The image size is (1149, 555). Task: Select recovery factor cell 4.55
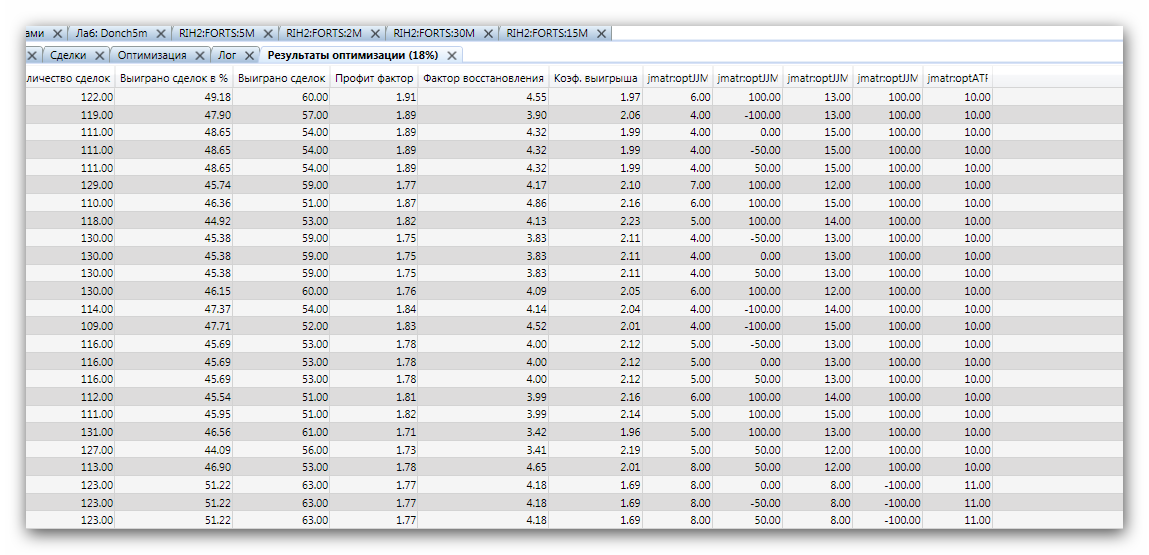click(484, 97)
